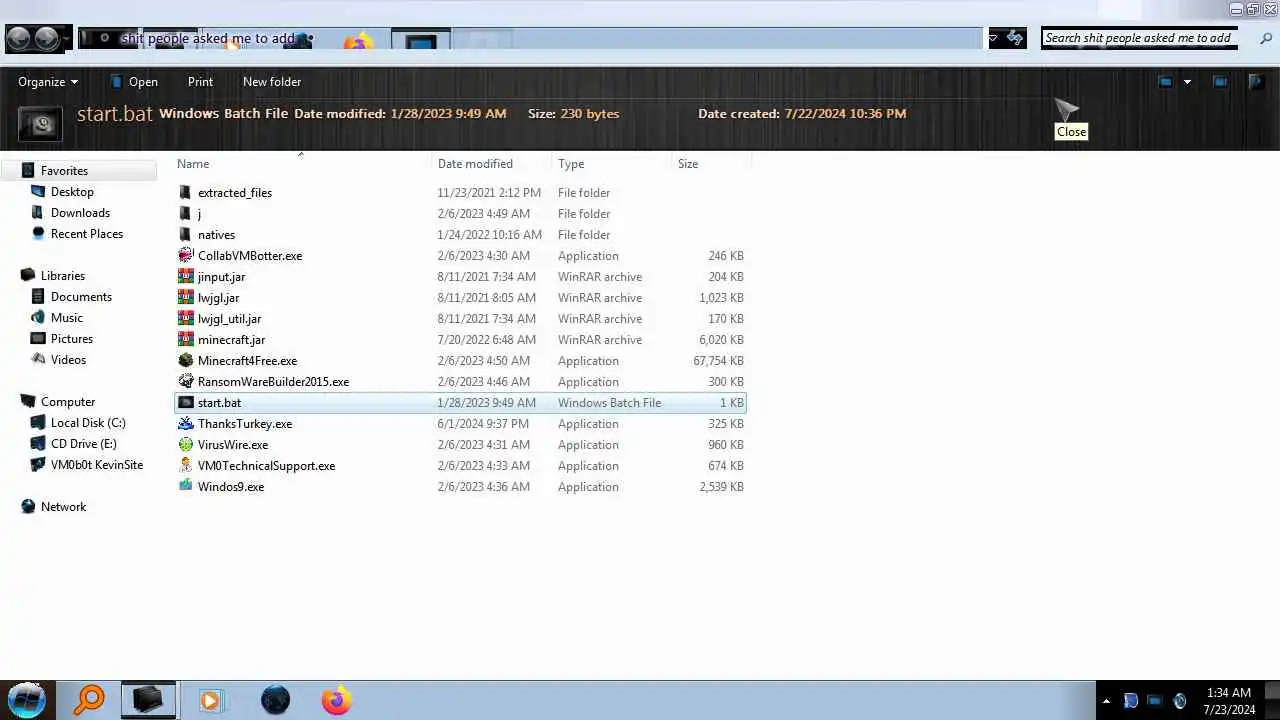Click "Date modified: 1/28/2023 9:49 AM" detail

point(400,114)
